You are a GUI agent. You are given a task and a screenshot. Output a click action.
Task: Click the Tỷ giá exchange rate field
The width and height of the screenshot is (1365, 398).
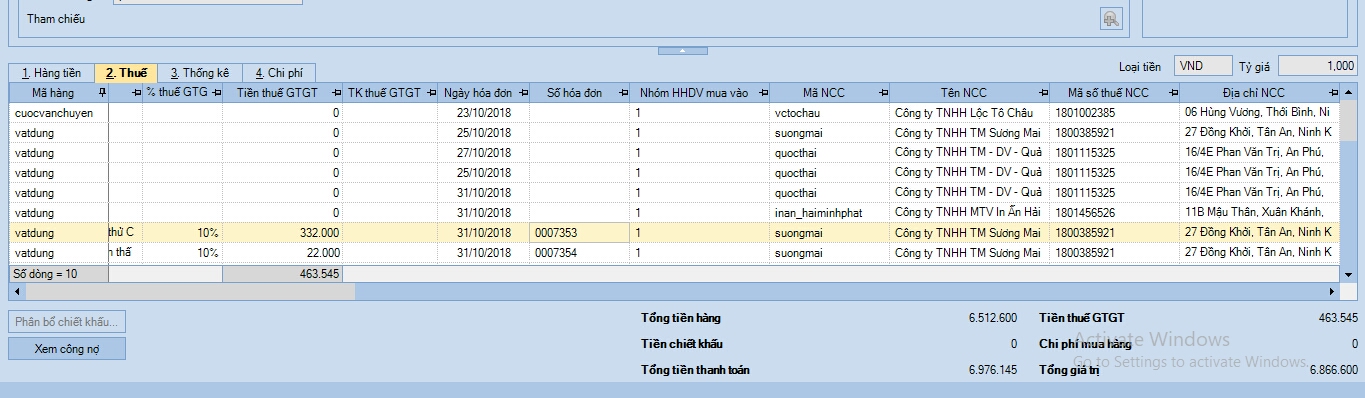1318,66
